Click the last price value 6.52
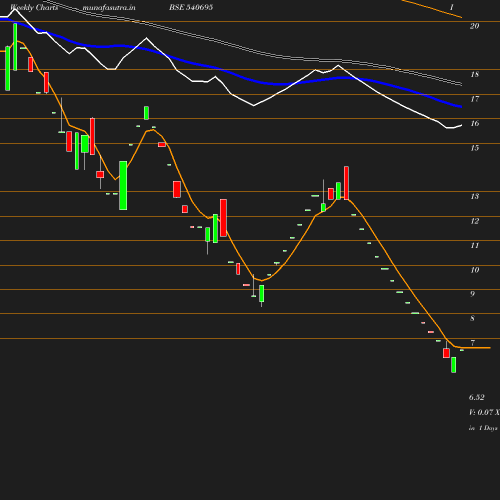 click(x=476, y=397)
